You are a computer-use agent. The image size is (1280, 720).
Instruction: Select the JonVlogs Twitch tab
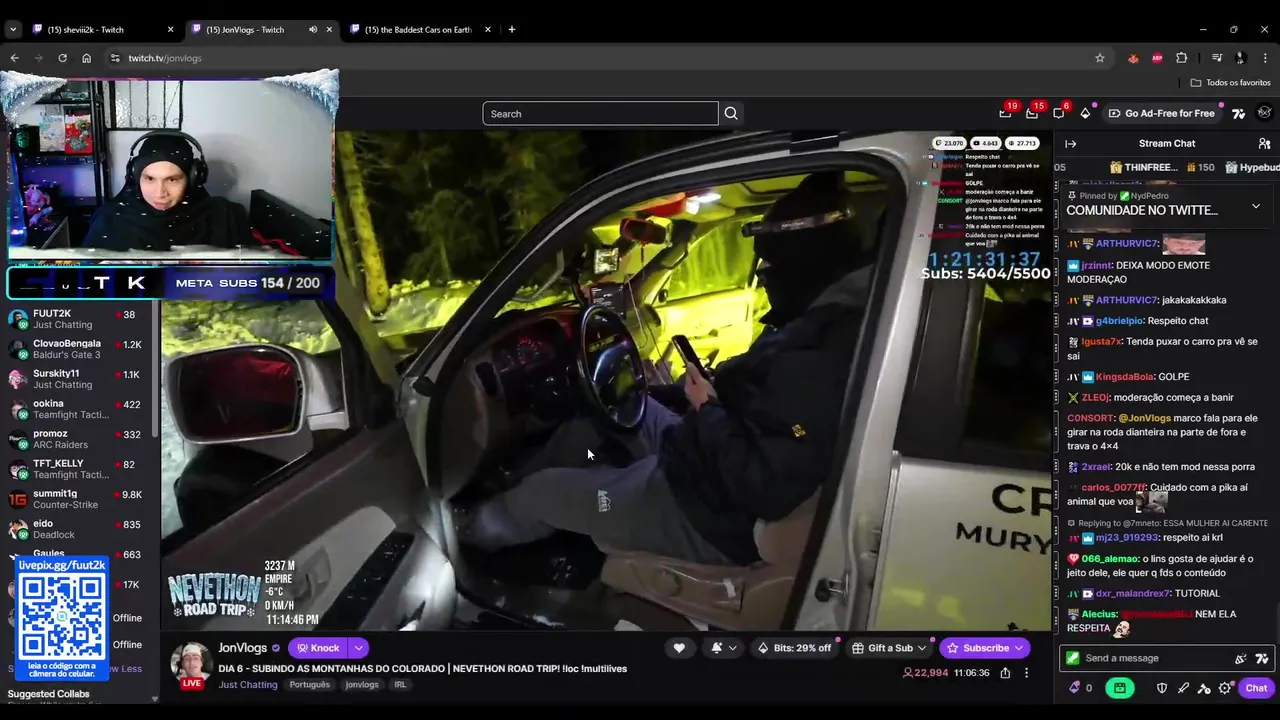(x=262, y=29)
